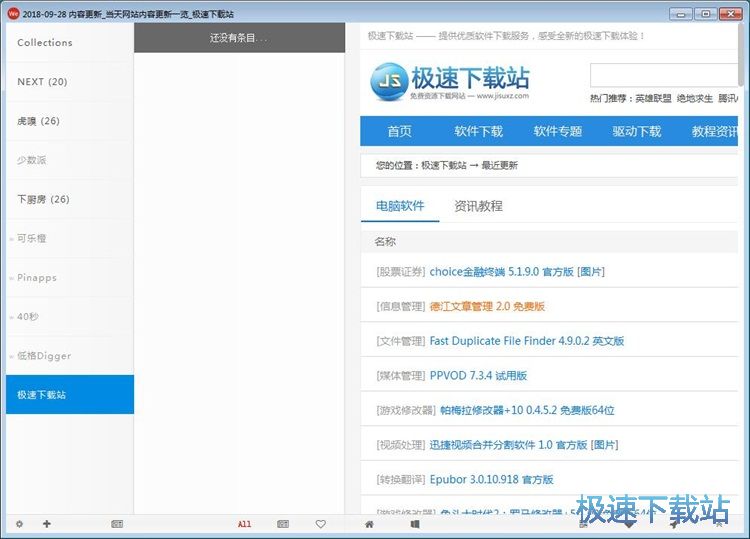Click the [游戏修改器] tag beside 帕梅拉修改器
This screenshot has height=539, width=750.
coord(406,410)
